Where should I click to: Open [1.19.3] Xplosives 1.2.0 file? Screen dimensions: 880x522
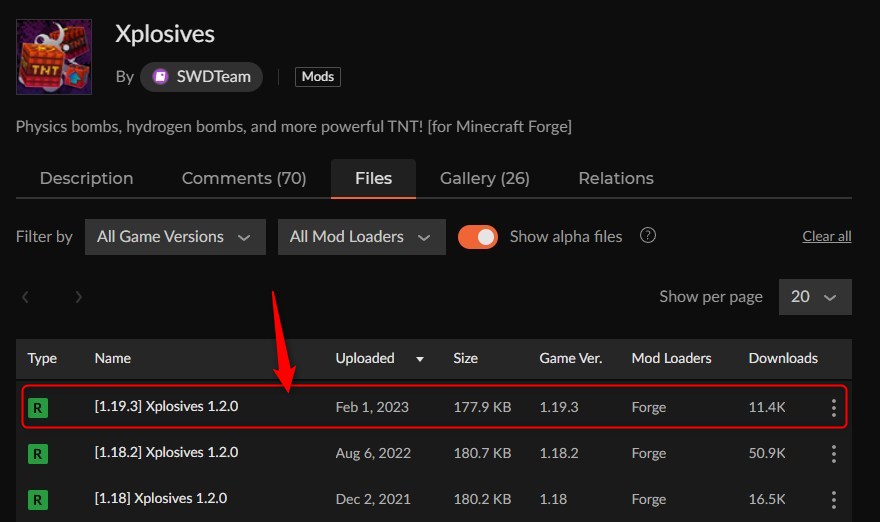(166, 406)
